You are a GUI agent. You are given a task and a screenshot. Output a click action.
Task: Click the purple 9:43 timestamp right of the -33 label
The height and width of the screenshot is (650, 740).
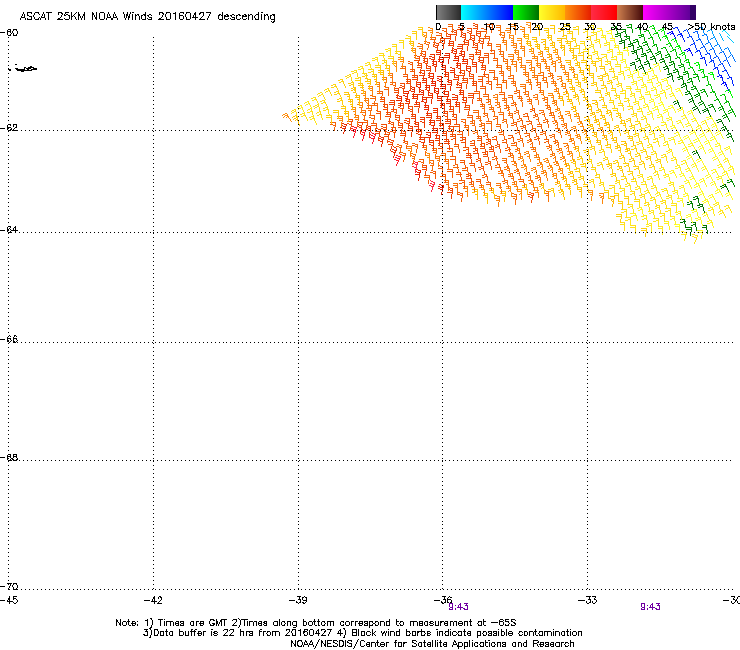650,607
